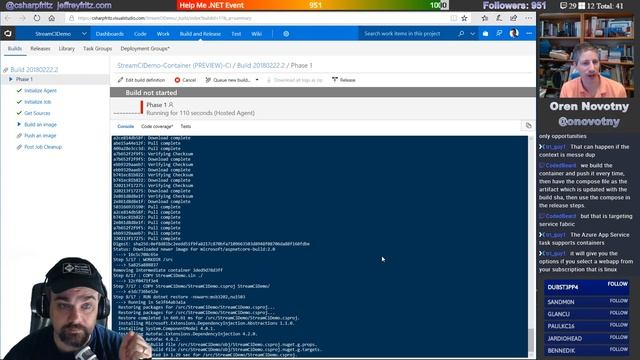Image resolution: width=640 pixels, height=360 pixels.
Task: Open the user profile avatar
Action: (514, 33)
